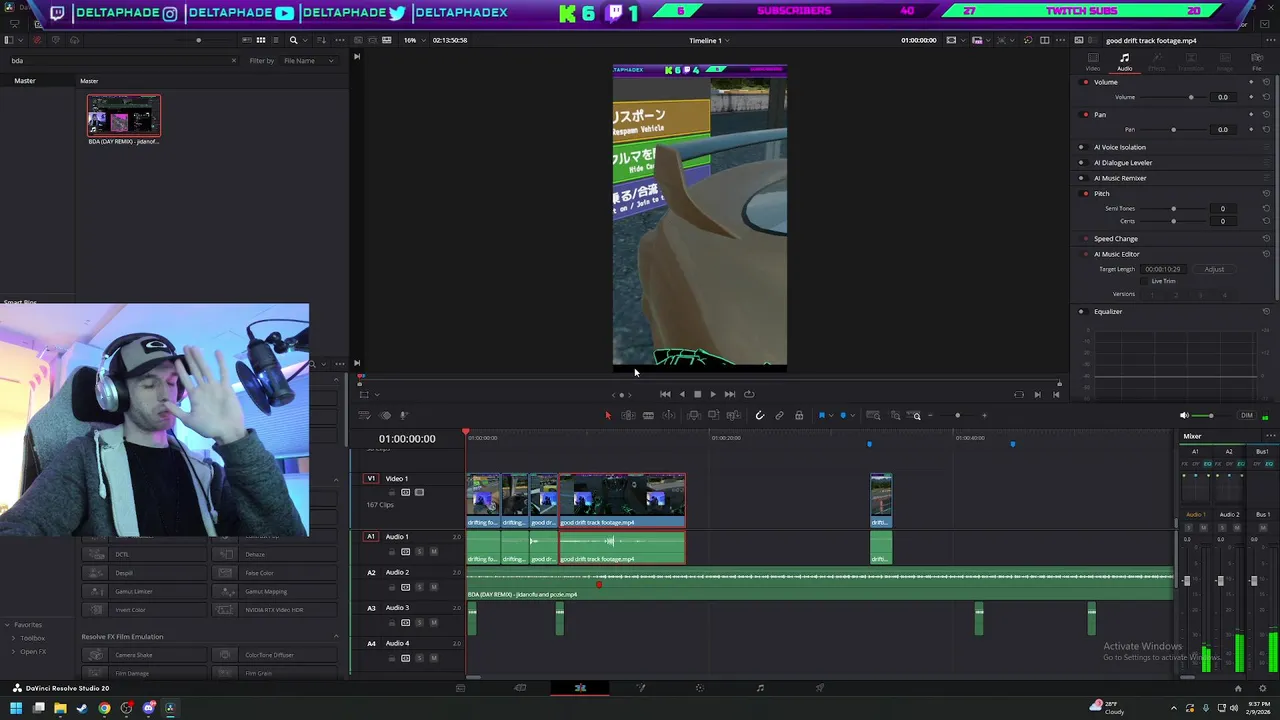Enable the Equalizer section toggle
This screenshot has height=720, width=1280.
(1081, 311)
